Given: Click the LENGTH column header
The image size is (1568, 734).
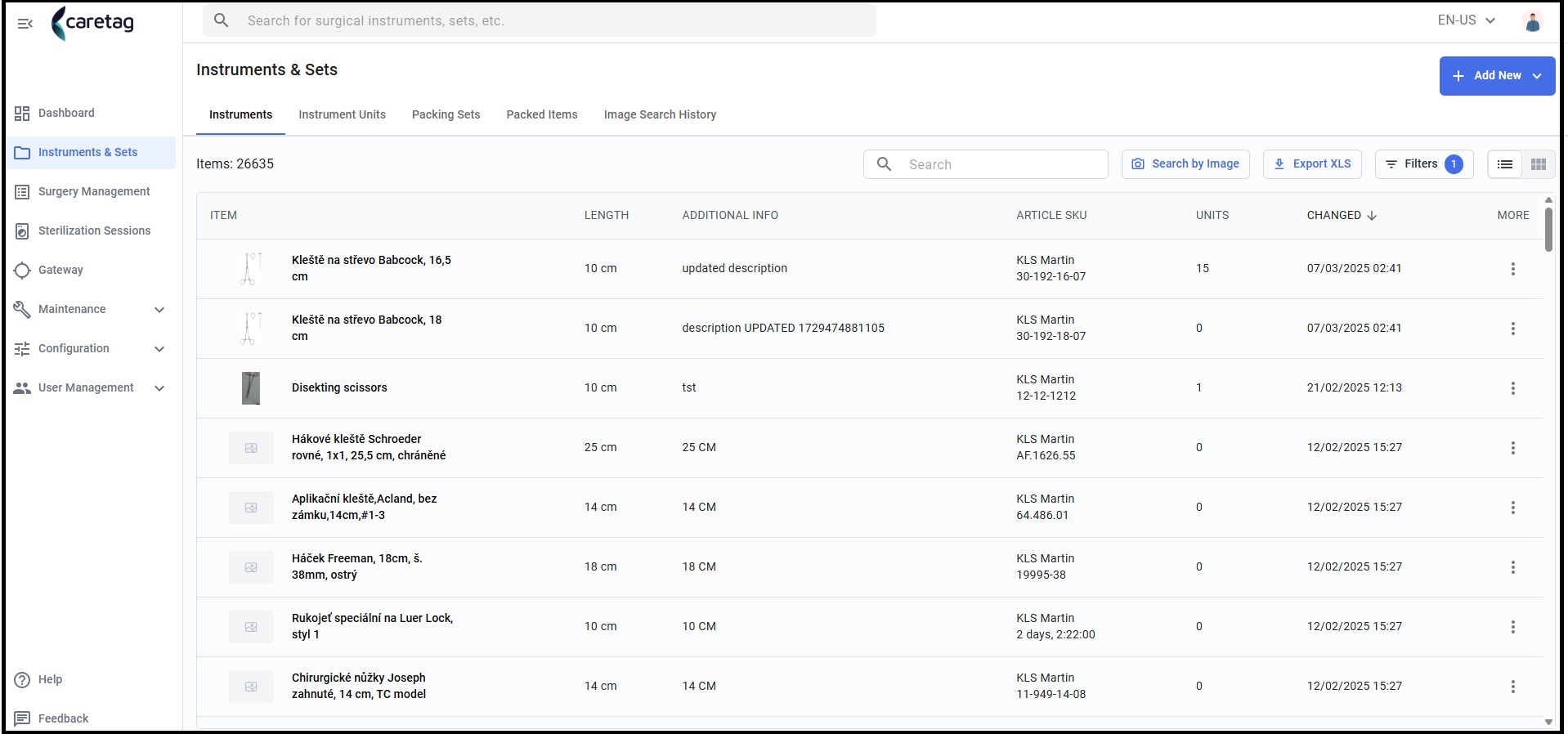Looking at the screenshot, I should 607,216.
